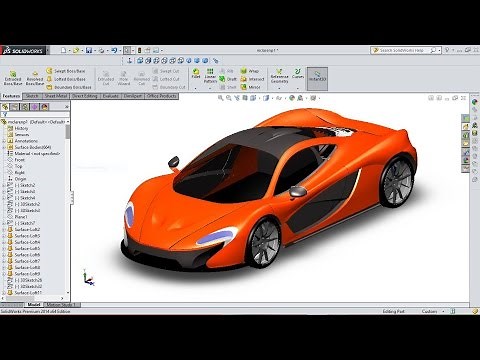Click the Open file icon
The width and height of the screenshot is (480, 360).
pyautogui.click(x=76, y=50)
